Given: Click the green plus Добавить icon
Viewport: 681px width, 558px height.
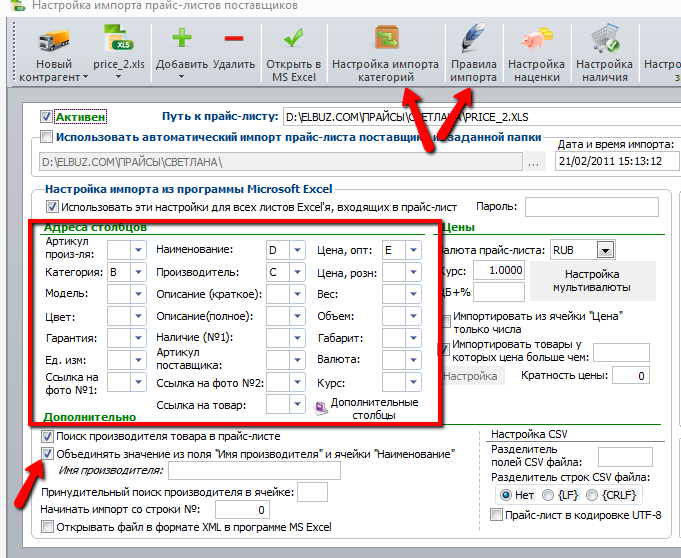Looking at the screenshot, I should pos(182,37).
